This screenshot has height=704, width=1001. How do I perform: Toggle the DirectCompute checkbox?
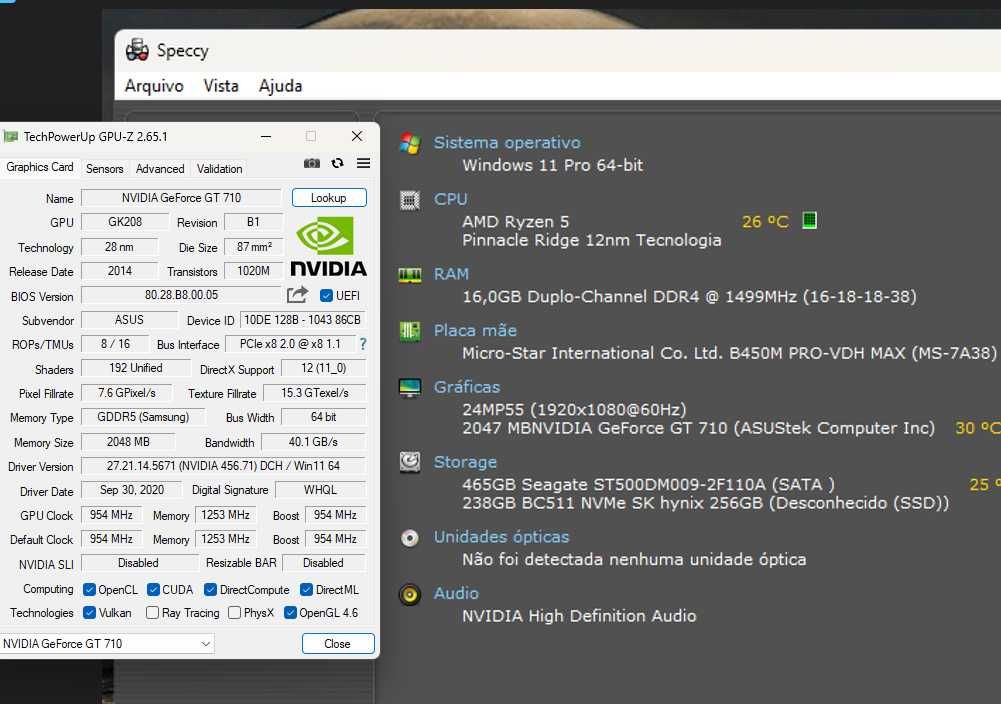coord(210,590)
